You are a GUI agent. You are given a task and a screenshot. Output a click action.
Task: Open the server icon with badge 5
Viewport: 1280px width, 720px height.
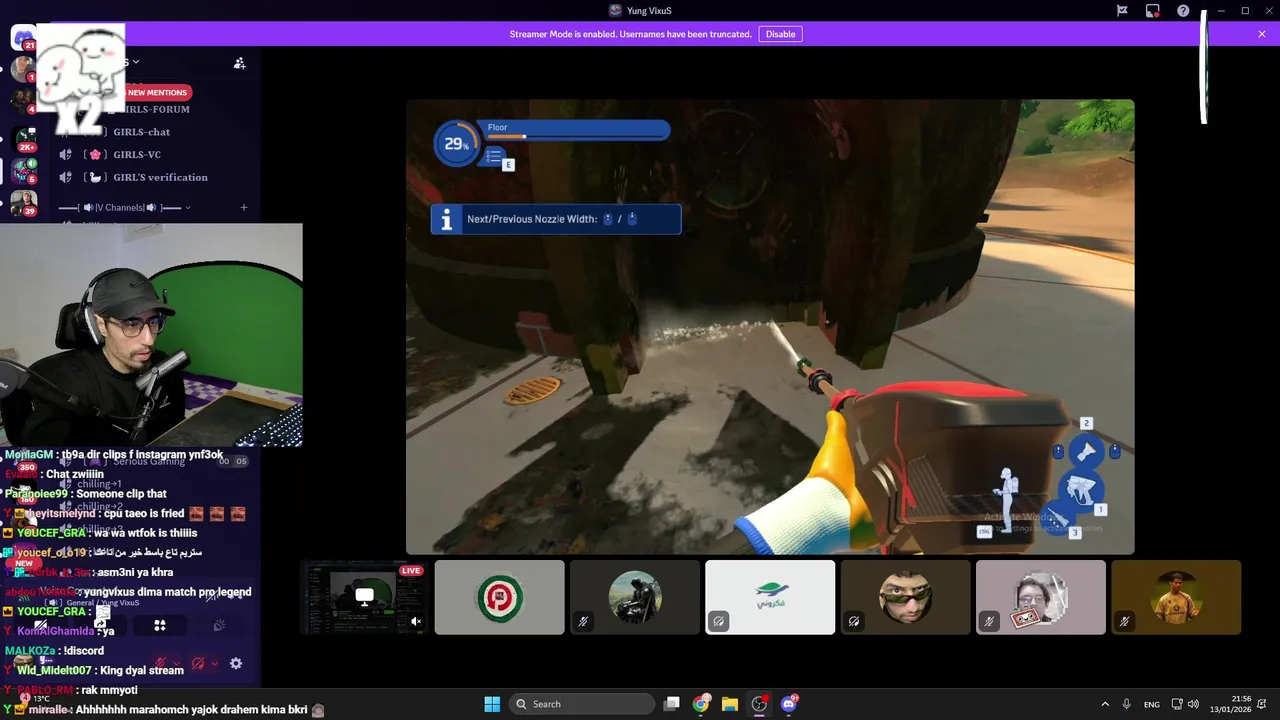click(24, 171)
